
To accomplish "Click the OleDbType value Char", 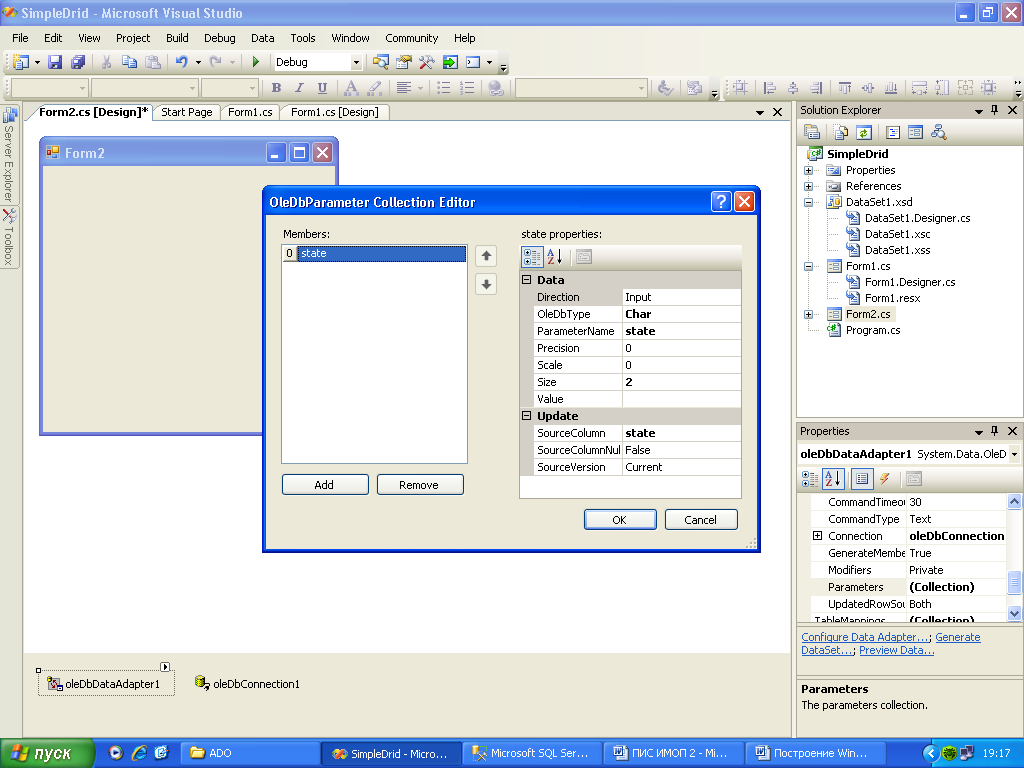I will (681, 314).
